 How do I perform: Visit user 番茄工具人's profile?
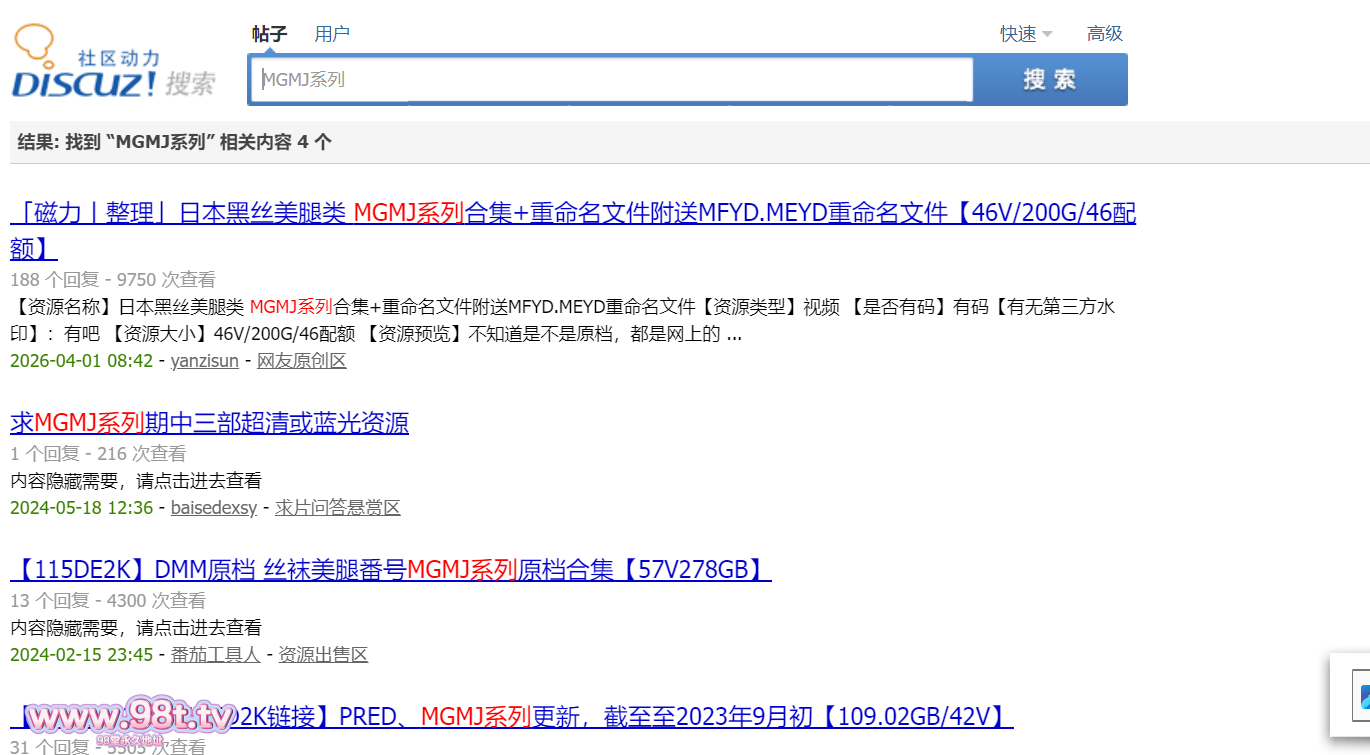tap(216, 655)
